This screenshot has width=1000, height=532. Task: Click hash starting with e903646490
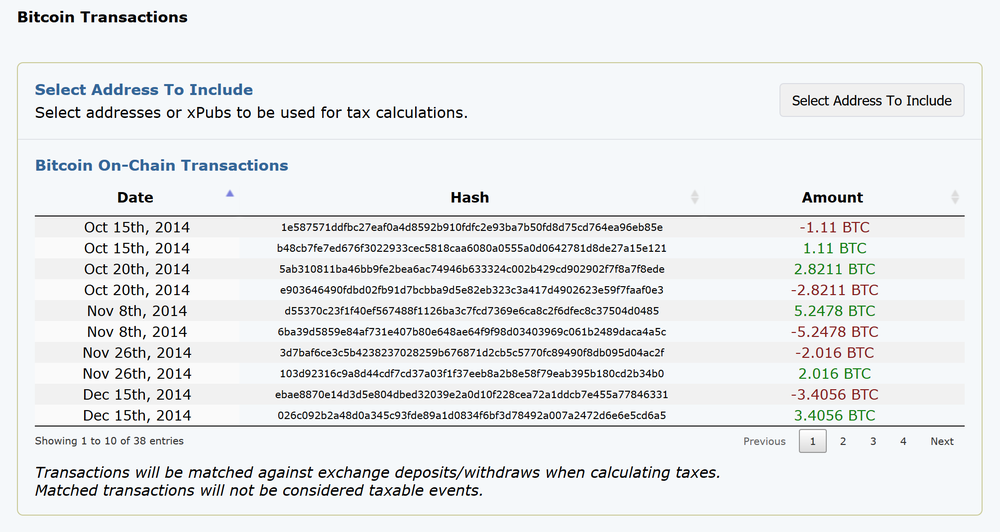click(471, 290)
